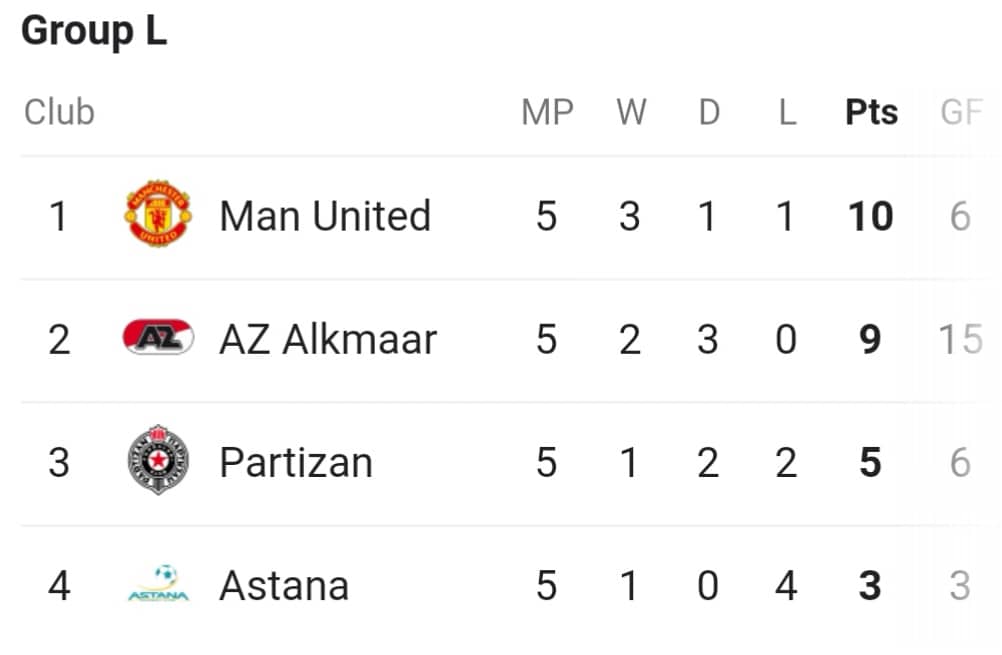The image size is (1002, 655).
Task: Click the Astana club logo
Action: [158, 583]
